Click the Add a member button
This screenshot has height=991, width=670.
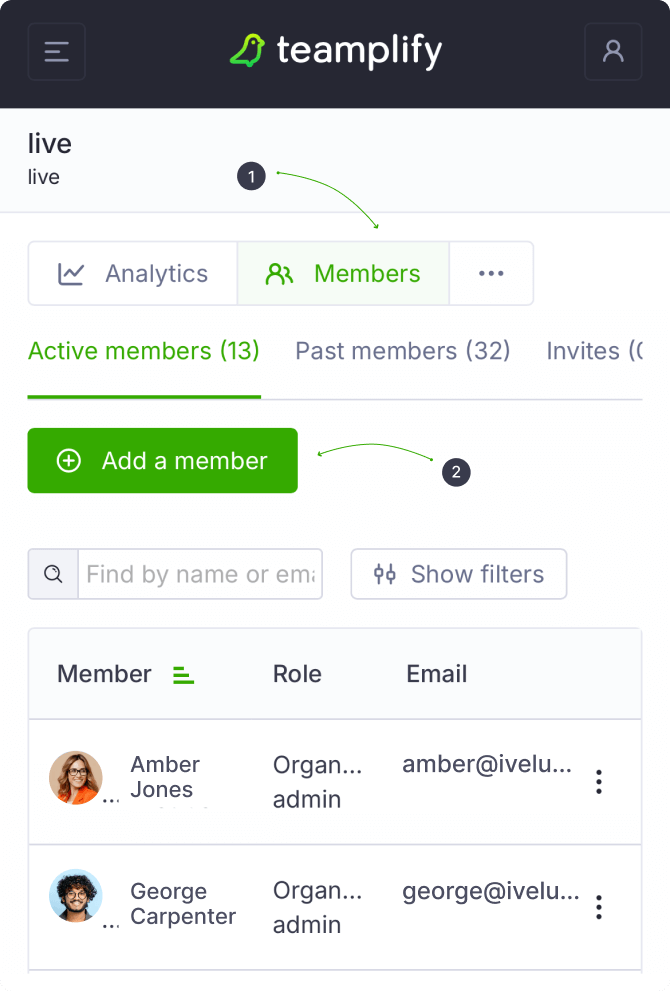(162, 461)
